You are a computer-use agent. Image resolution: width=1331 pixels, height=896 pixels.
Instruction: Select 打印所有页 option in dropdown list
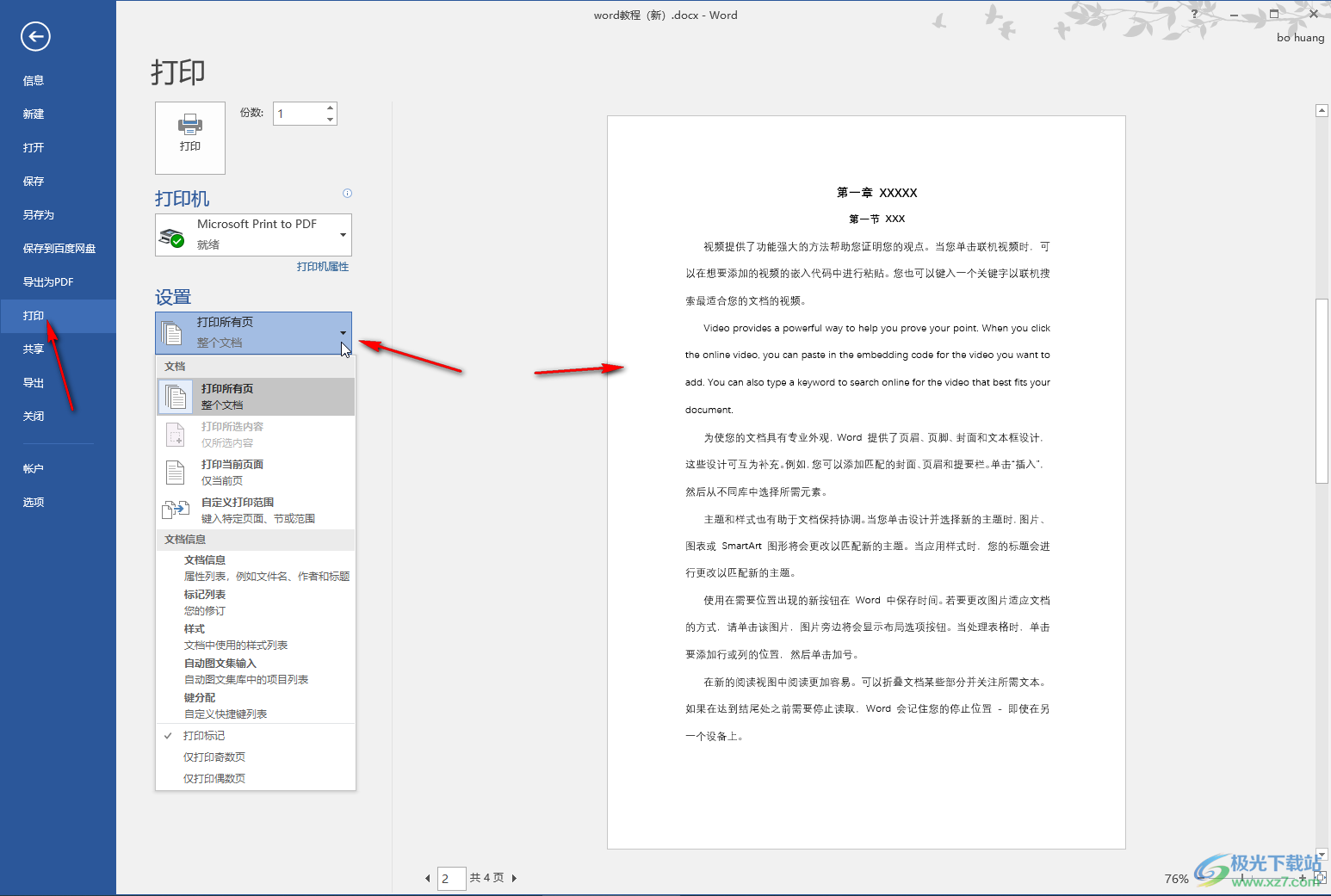pos(256,397)
